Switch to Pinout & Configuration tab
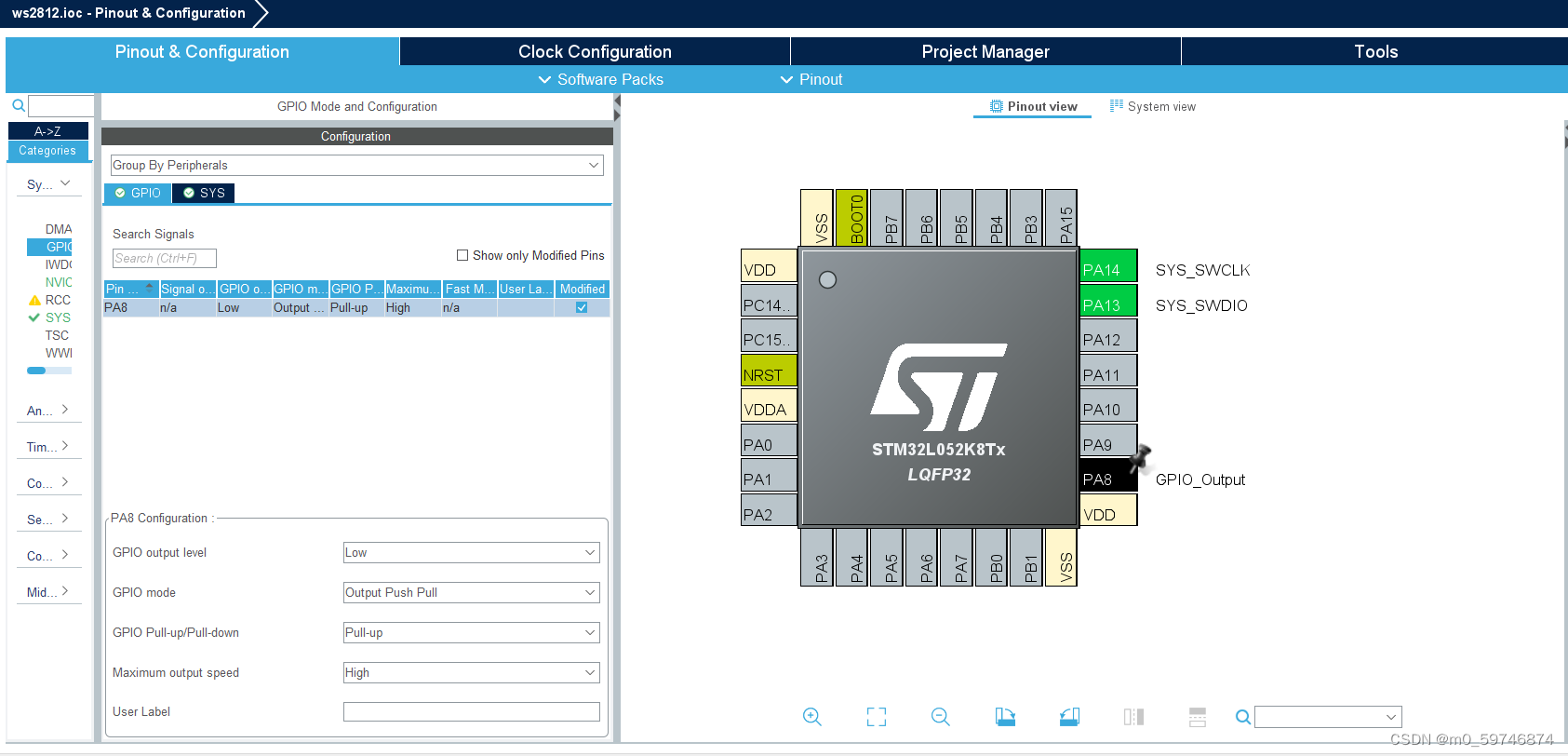 coord(202,52)
